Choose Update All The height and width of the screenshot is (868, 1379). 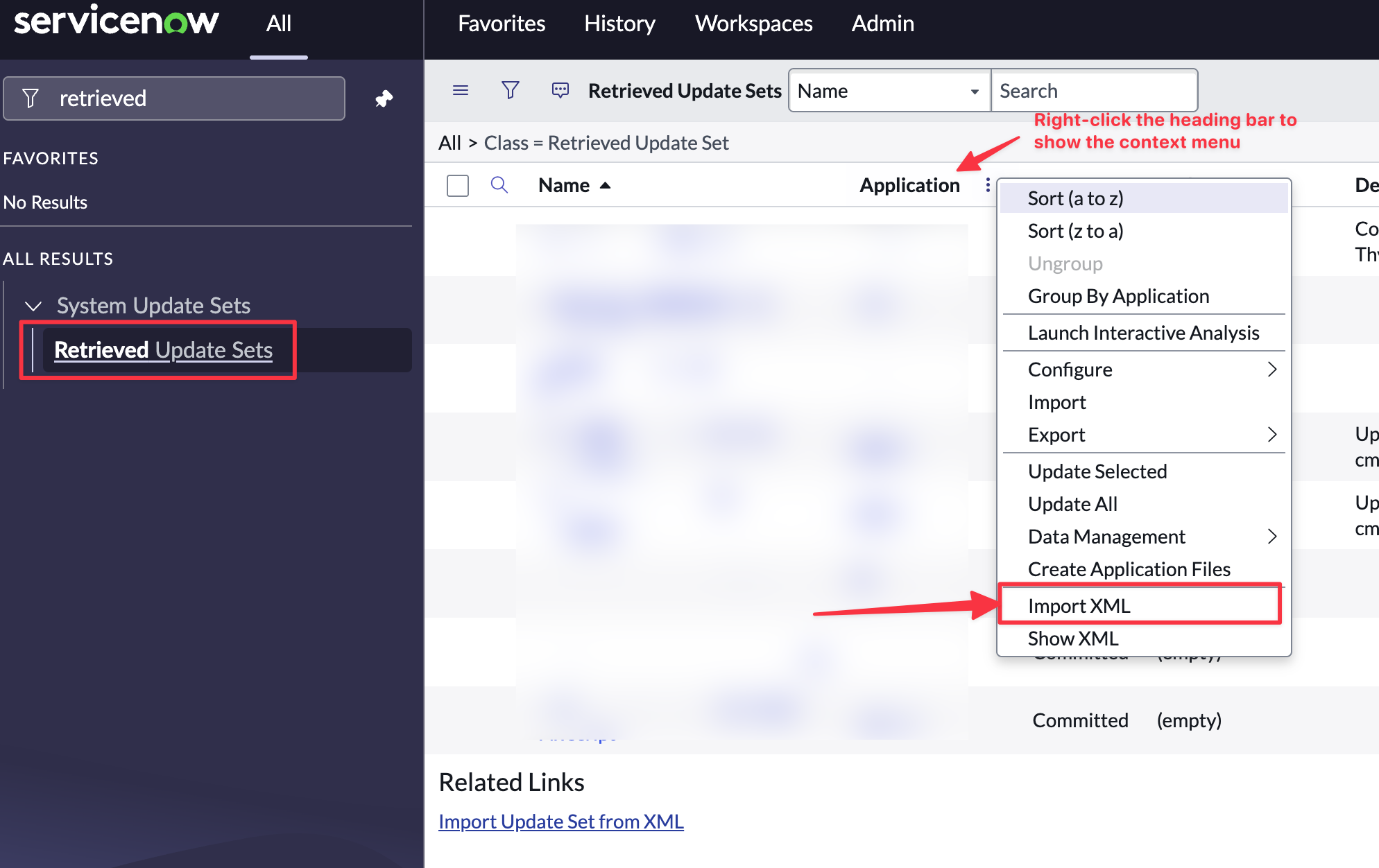pos(1145,504)
